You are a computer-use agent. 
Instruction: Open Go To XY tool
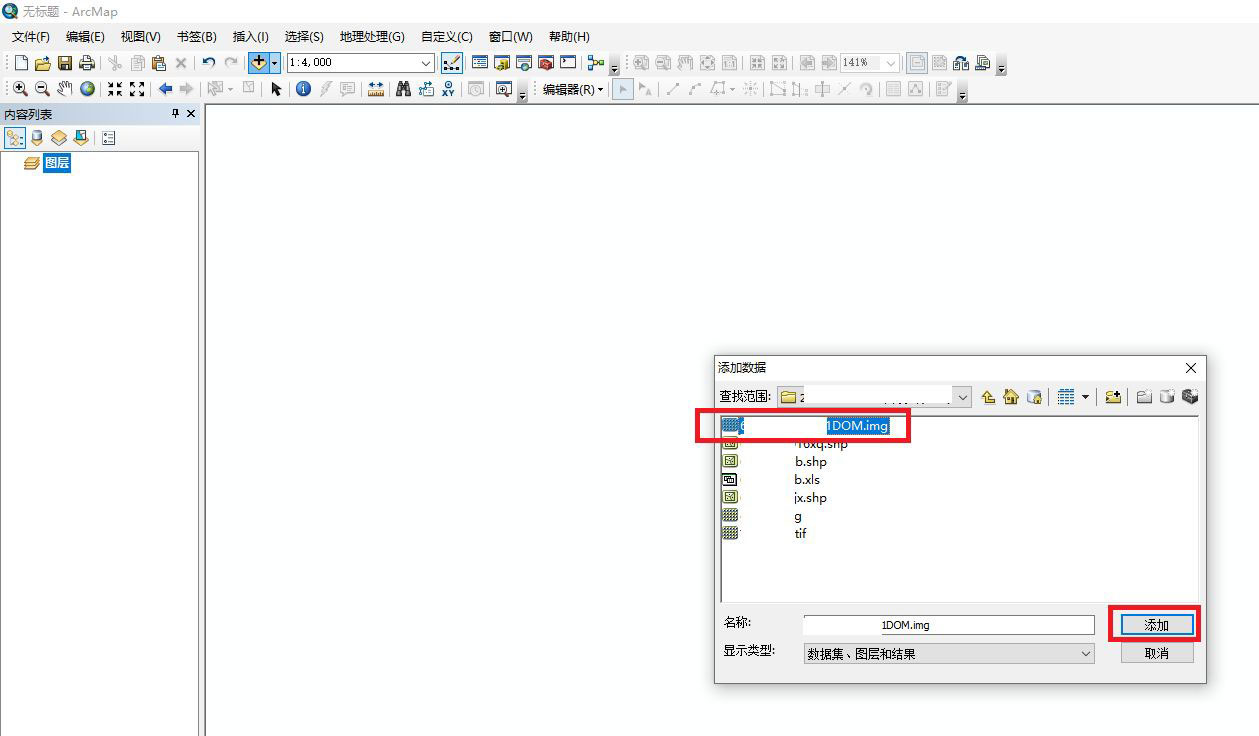click(448, 89)
